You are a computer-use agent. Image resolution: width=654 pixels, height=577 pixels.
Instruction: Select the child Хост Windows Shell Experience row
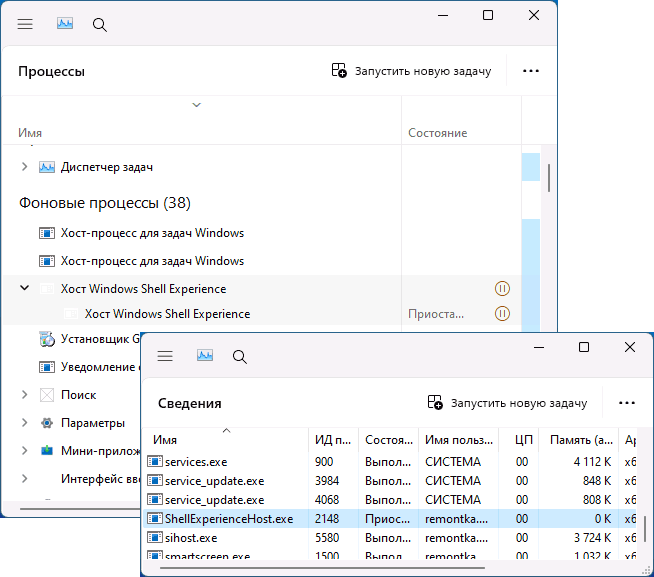(x=262, y=314)
